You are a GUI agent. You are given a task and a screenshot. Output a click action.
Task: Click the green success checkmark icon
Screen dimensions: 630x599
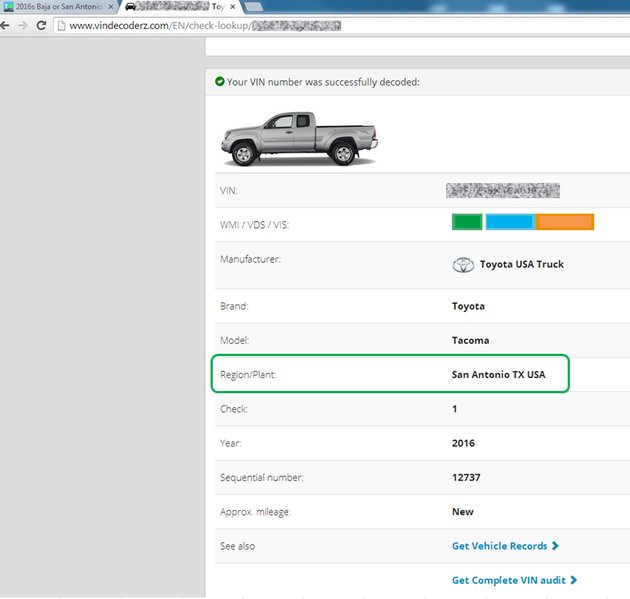[x=219, y=82]
